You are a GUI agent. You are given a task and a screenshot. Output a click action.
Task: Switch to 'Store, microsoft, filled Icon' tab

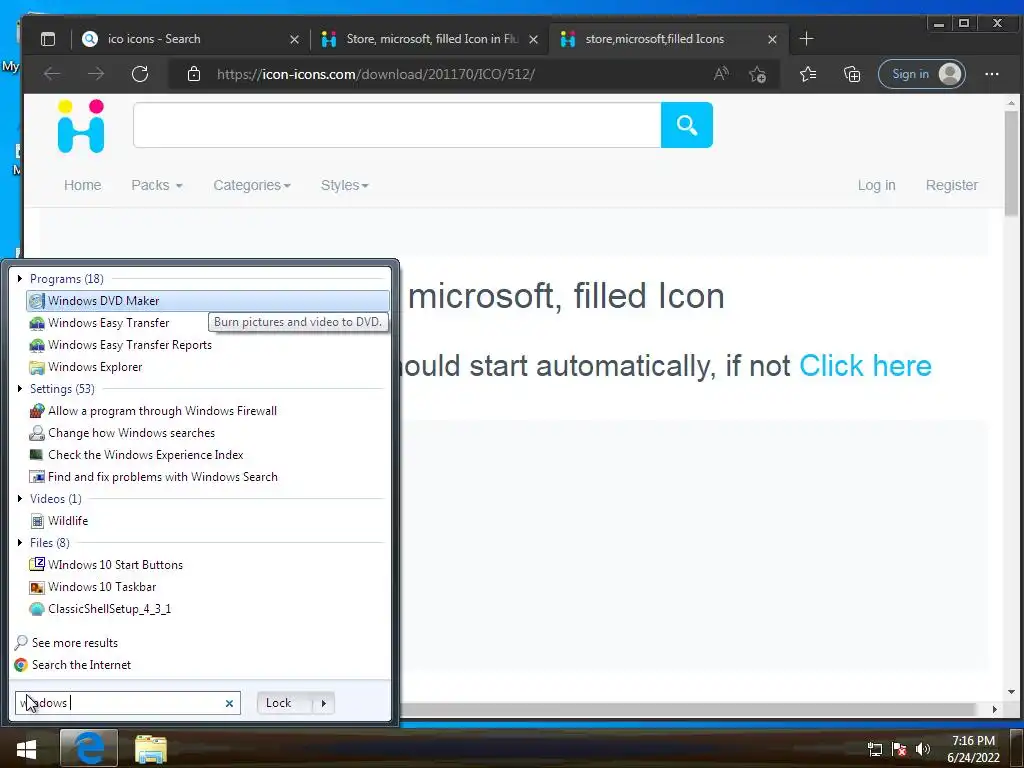pos(429,39)
